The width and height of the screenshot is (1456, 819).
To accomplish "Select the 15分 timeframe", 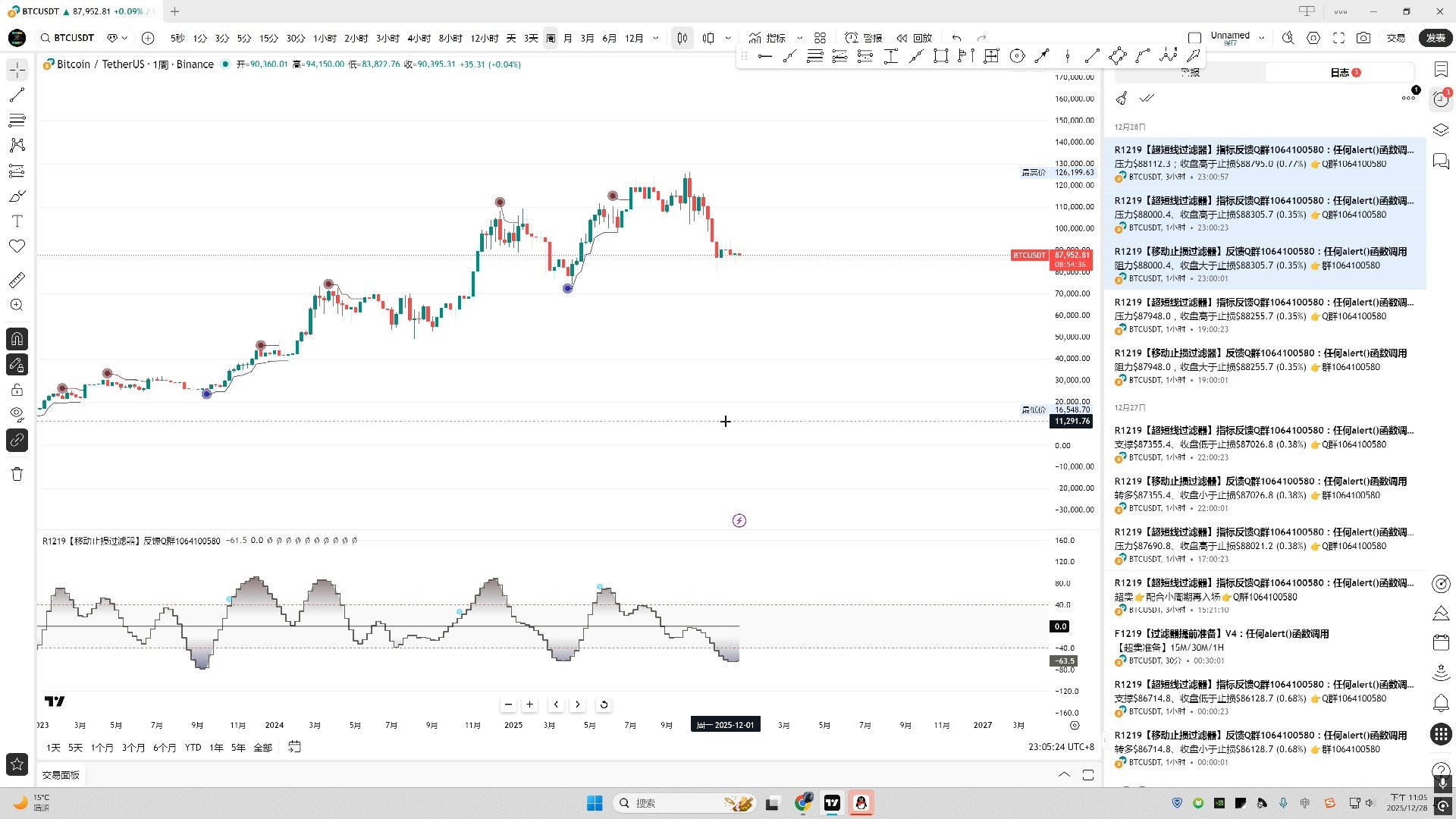I will pyautogui.click(x=268, y=38).
